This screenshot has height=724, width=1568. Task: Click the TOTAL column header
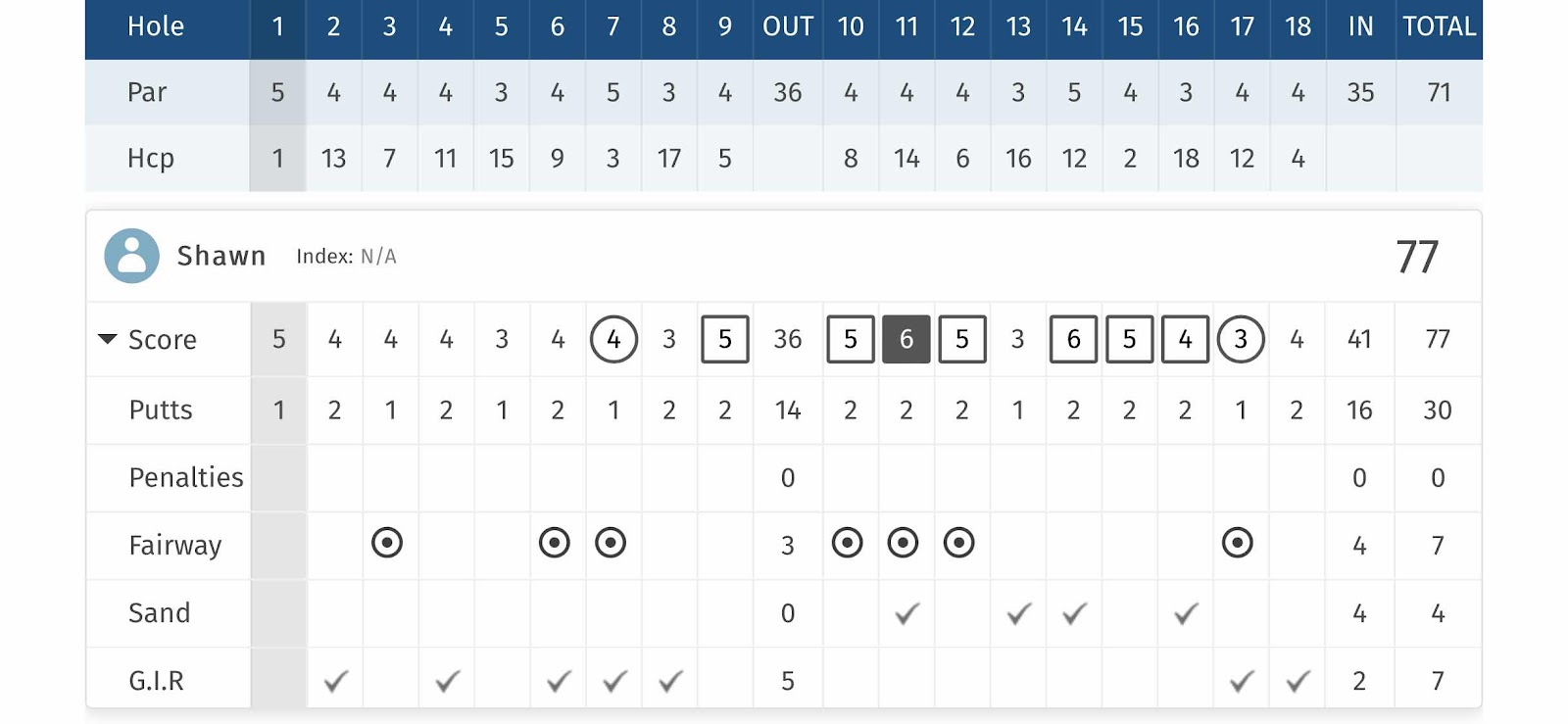1439,26
